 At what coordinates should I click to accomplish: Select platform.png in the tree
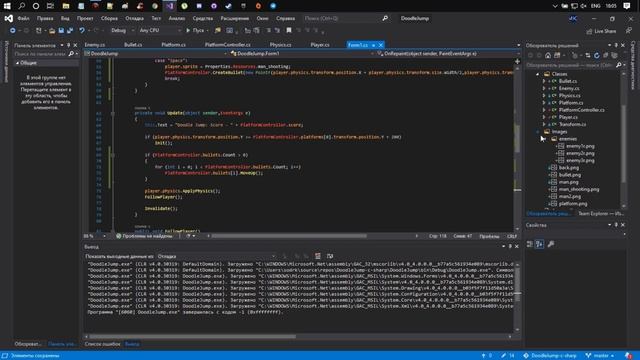(x=573, y=204)
